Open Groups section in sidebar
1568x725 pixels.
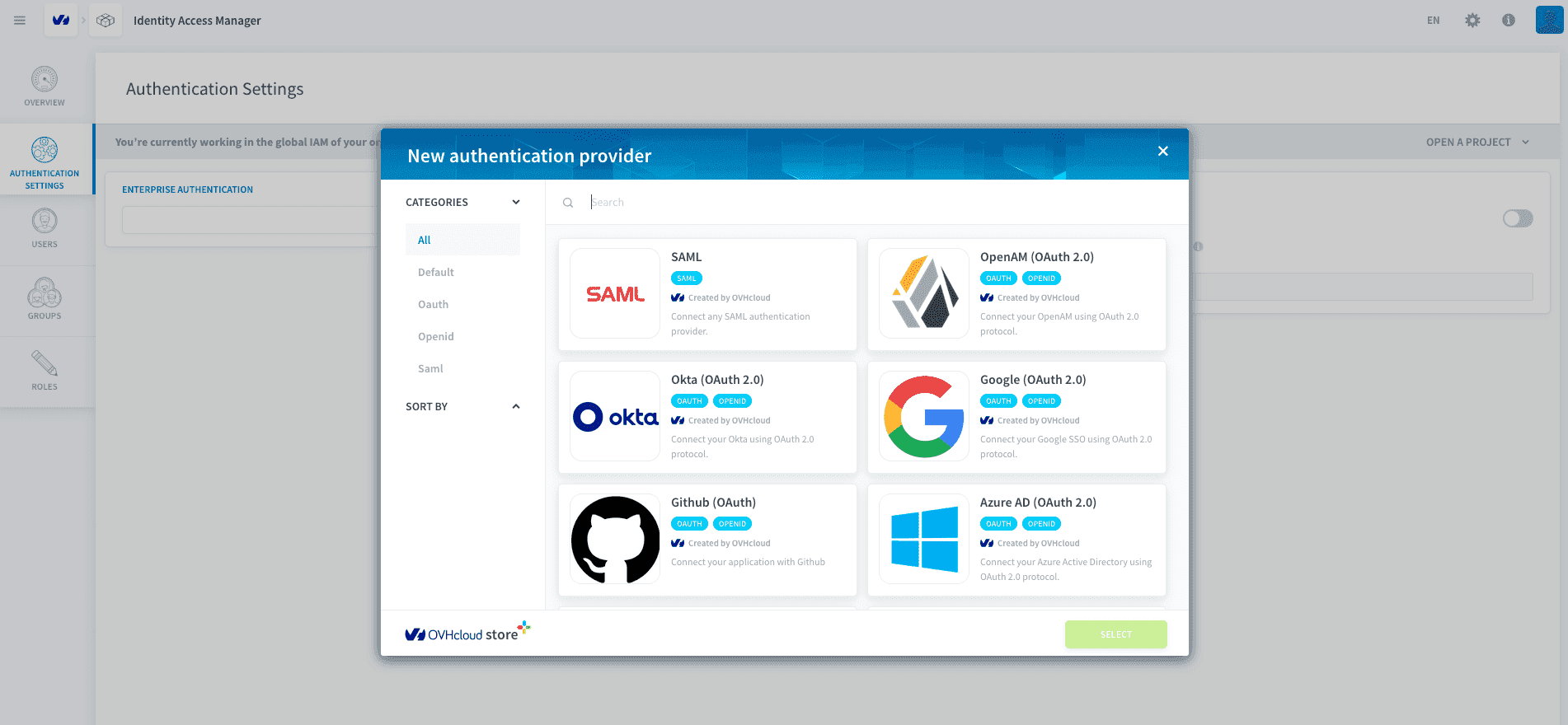(x=45, y=300)
